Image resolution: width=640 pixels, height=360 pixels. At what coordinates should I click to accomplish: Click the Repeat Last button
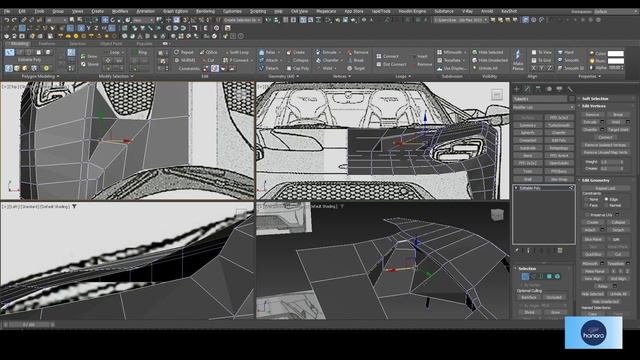[x=605, y=188]
